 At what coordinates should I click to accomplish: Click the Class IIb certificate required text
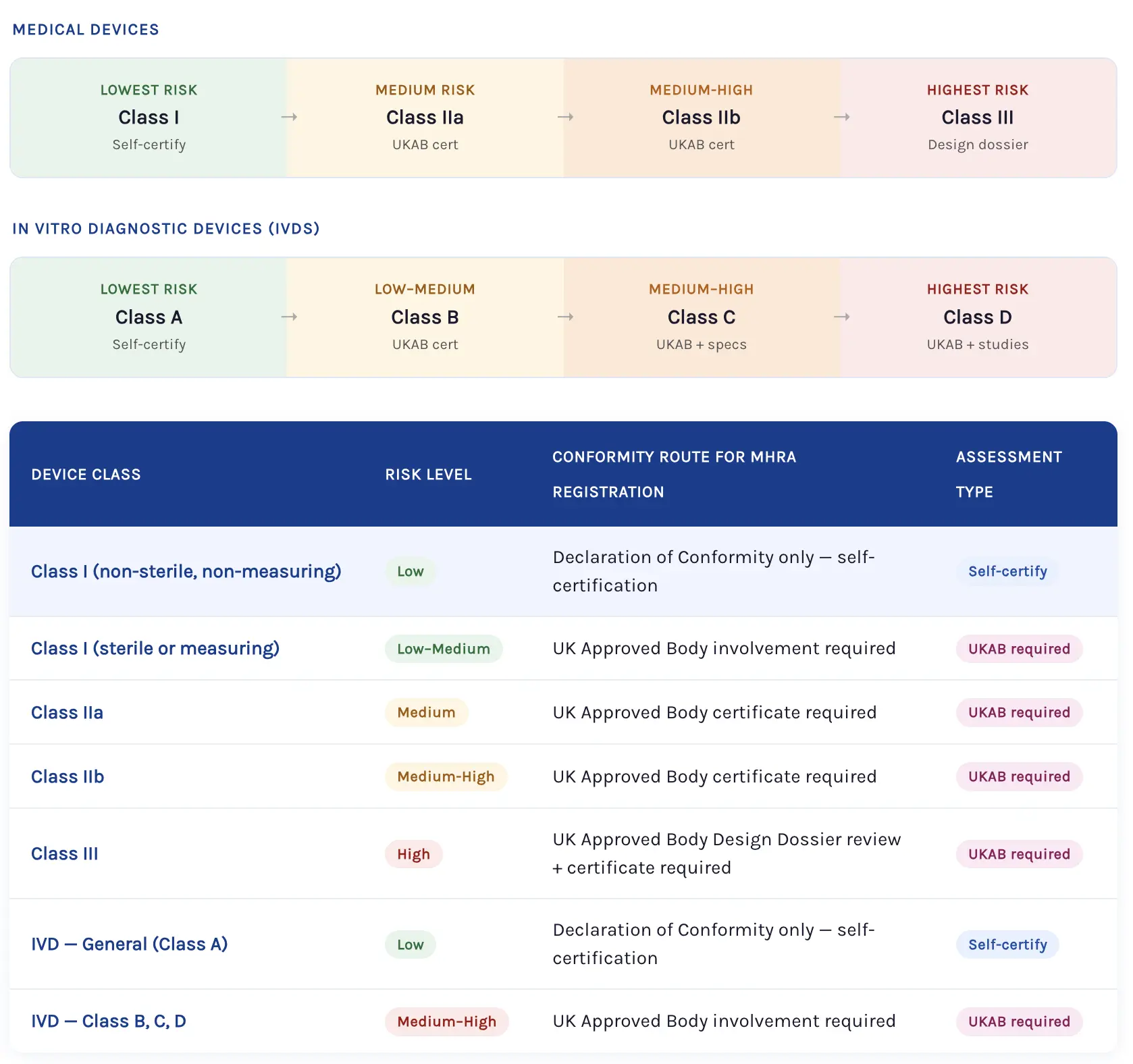(x=714, y=777)
